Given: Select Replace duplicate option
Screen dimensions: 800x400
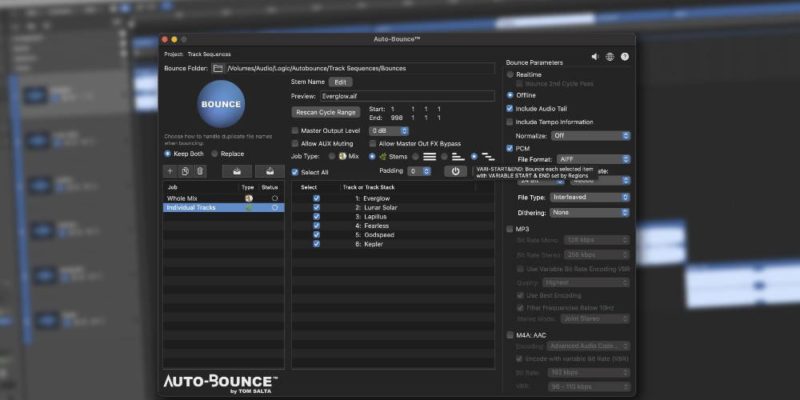Looking at the screenshot, I should (215, 154).
